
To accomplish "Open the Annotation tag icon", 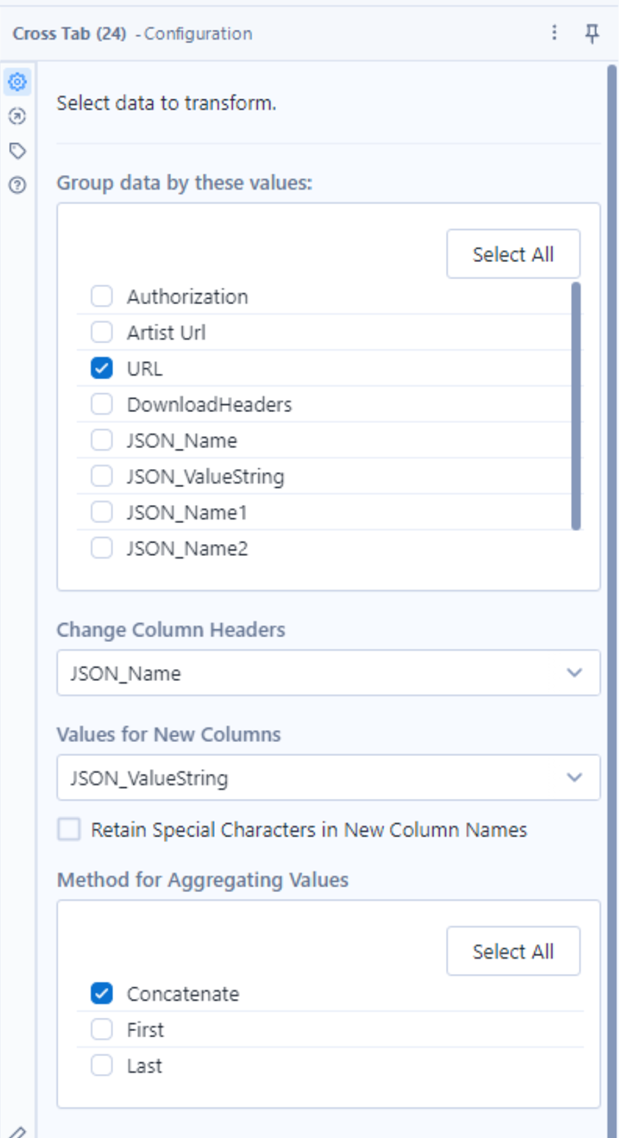I will click(17, 151).
